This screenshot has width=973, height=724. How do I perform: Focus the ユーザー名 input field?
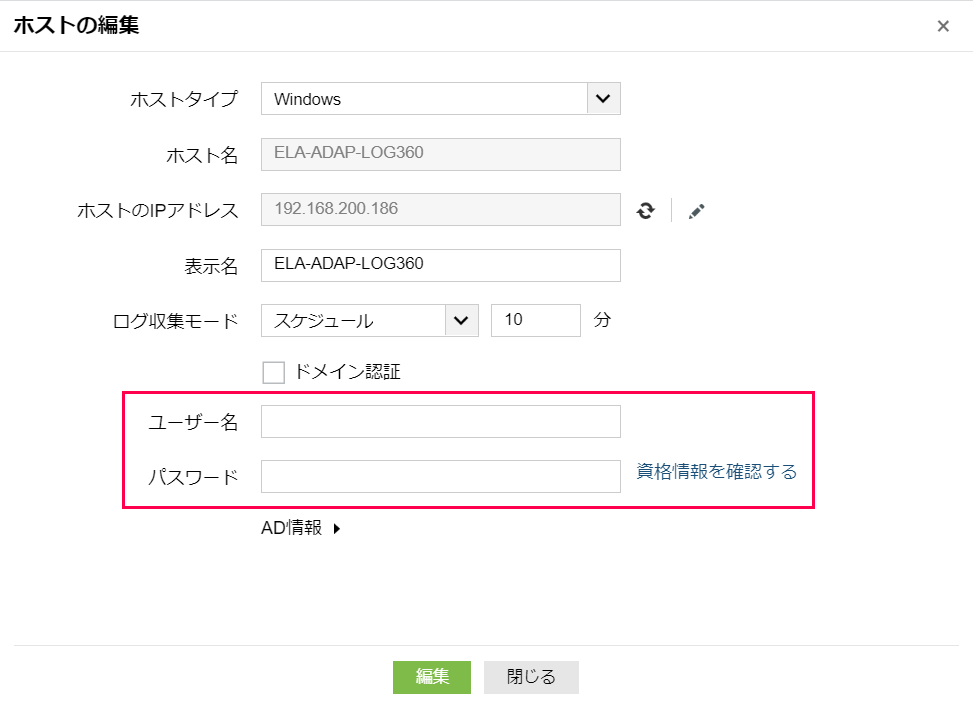coord(440,422)
